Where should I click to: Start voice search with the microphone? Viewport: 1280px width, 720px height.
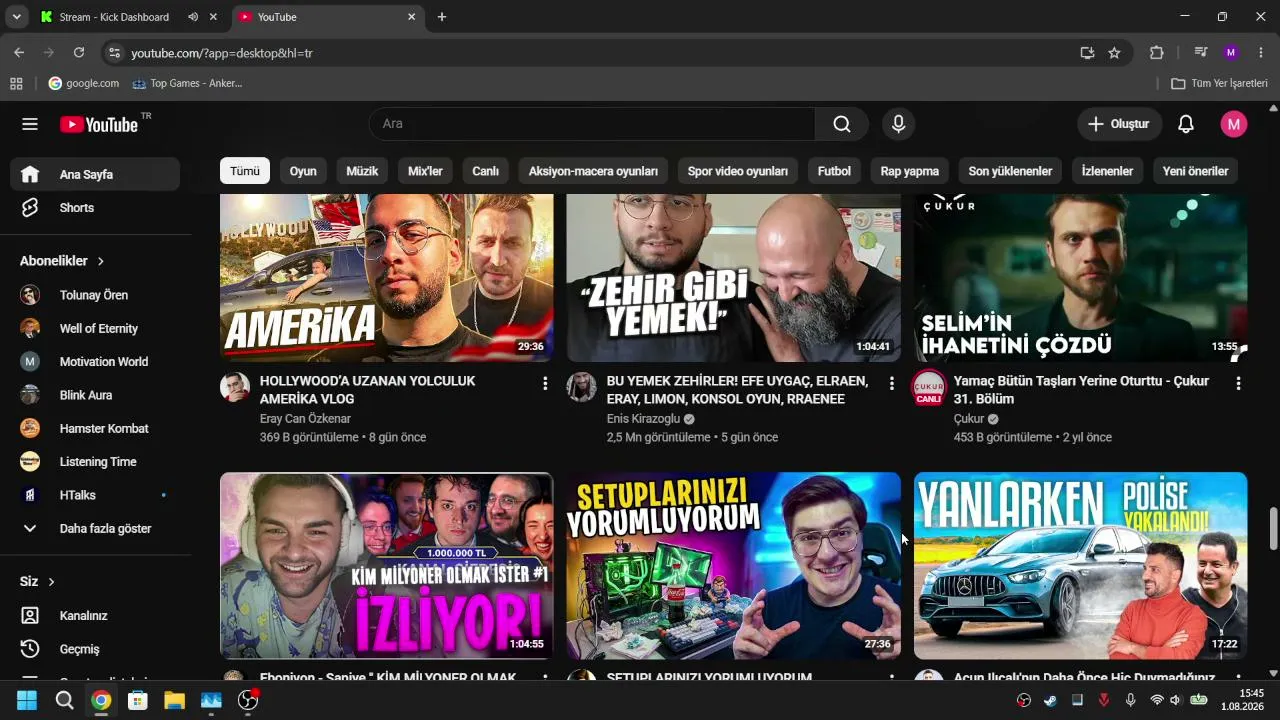(898, 124)
